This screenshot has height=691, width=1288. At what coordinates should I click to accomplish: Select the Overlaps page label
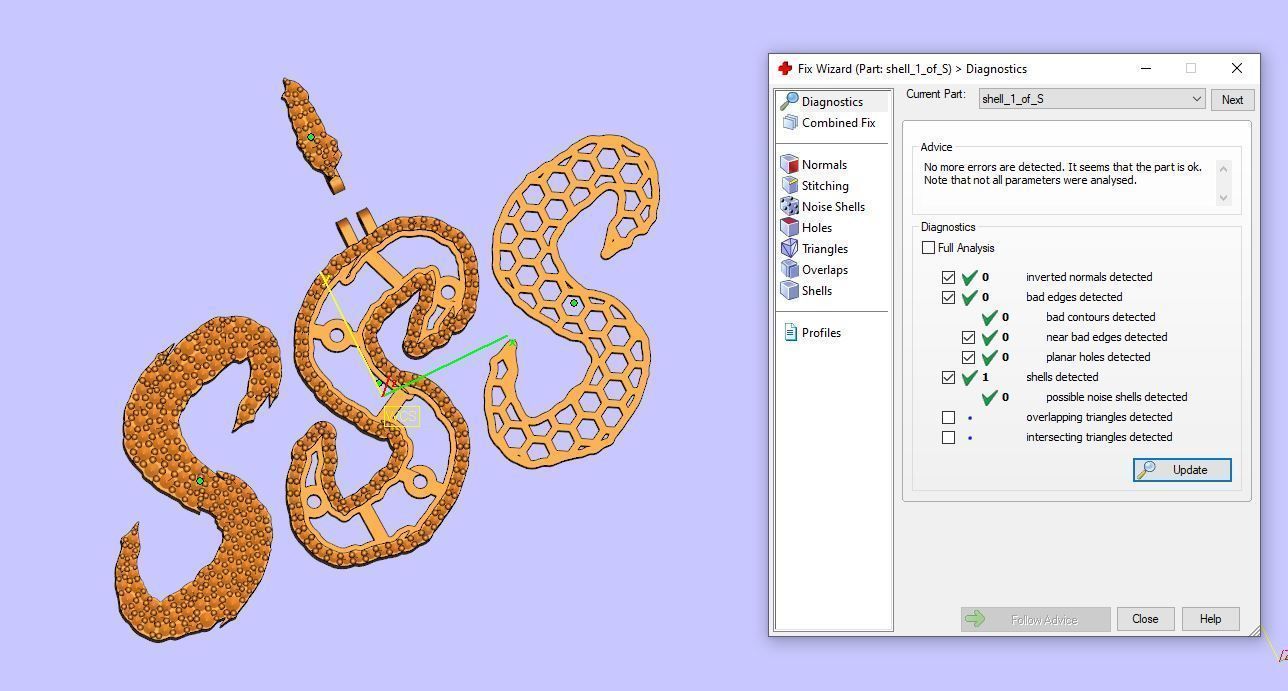825,270
